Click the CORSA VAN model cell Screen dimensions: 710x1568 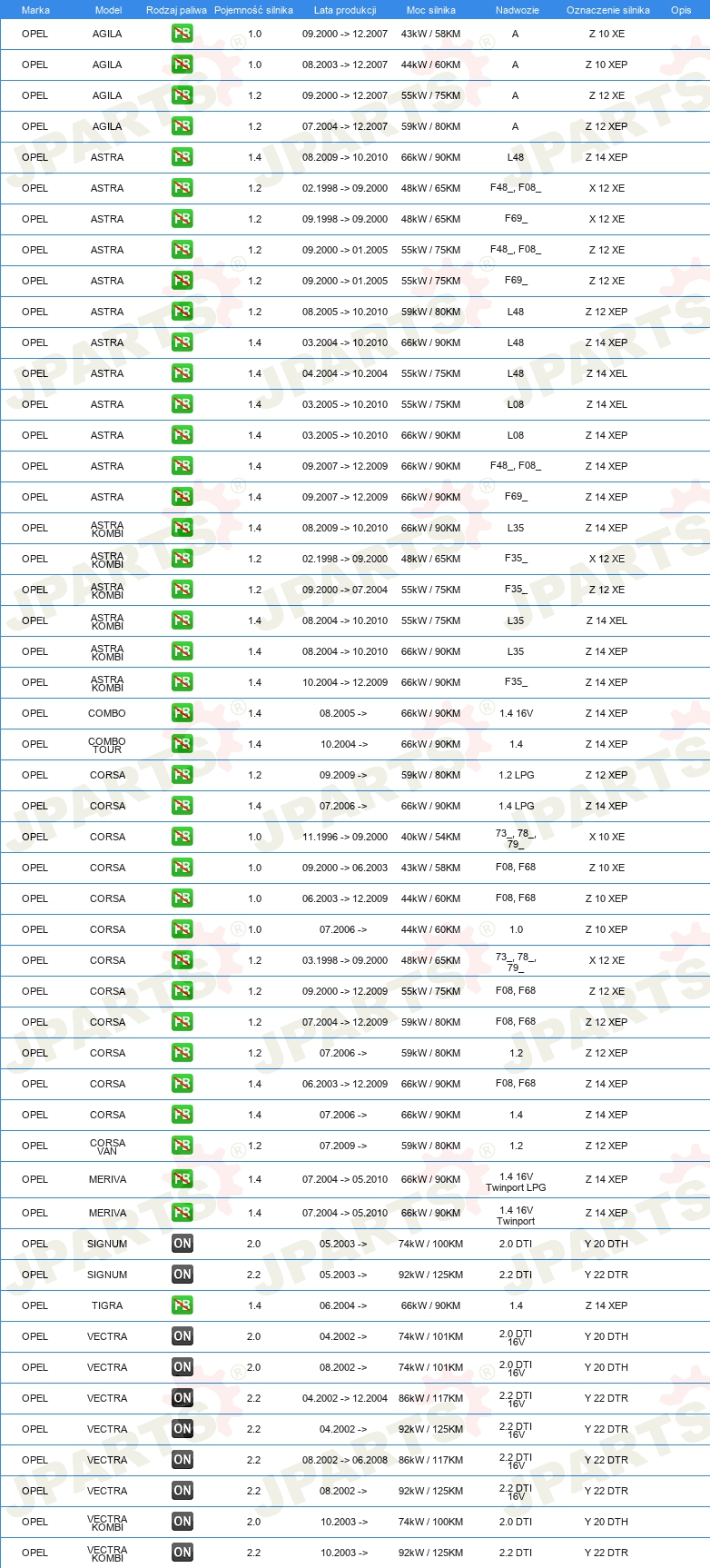click(107, 1146)
